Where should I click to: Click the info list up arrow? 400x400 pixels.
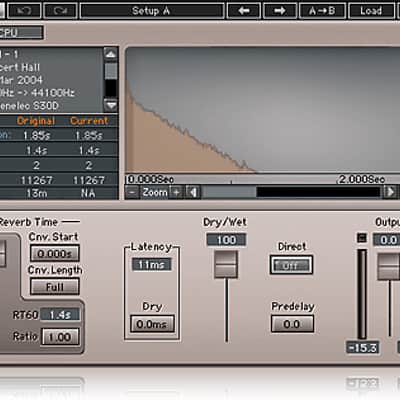pos(111,54)
